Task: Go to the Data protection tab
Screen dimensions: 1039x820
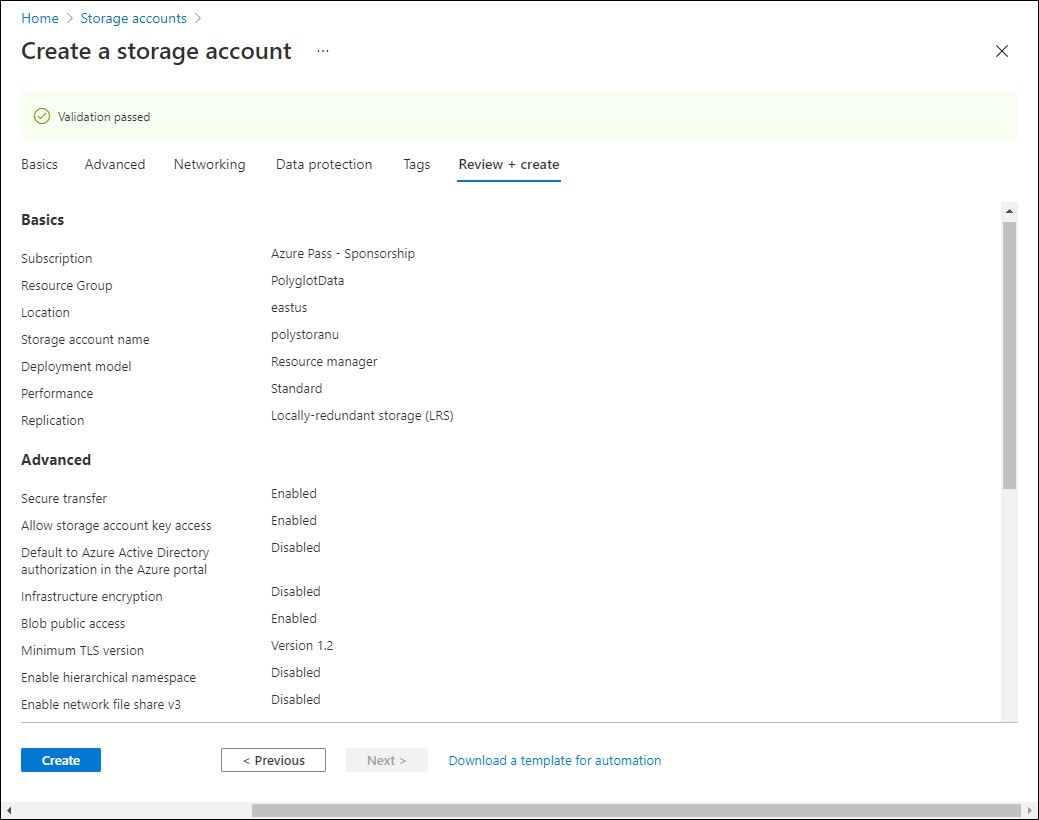Action: [x=324, y=164]
